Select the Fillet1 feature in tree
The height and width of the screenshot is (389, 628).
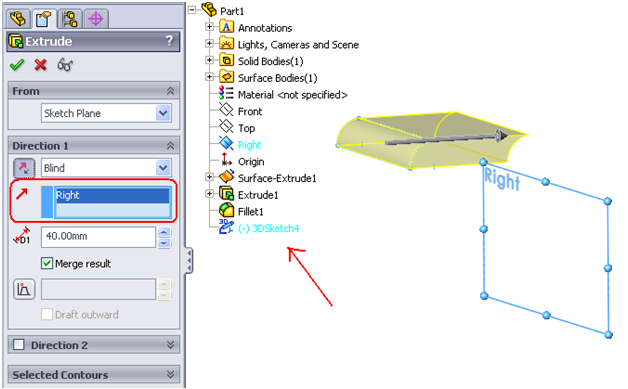(250, 212)
